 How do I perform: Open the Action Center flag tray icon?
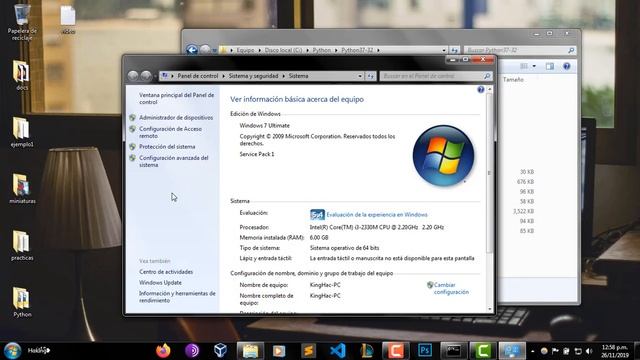pyautogui.click(x=555, y=351)
